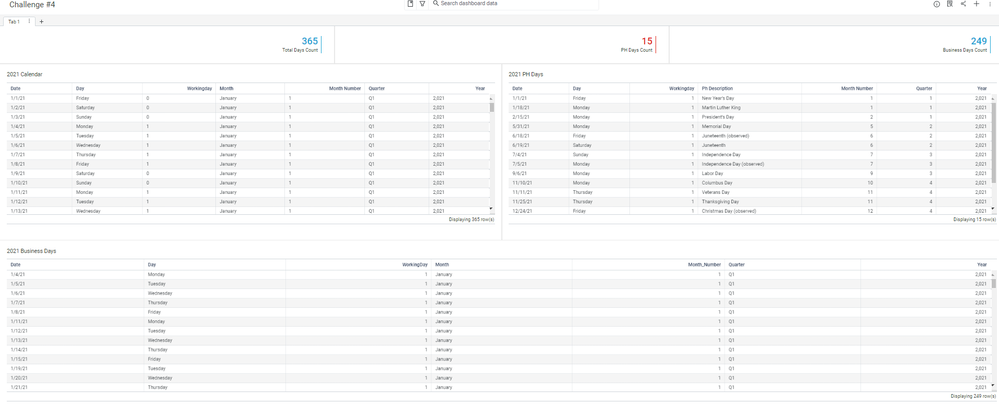Open the dashboard filter funnel icon

422,4
